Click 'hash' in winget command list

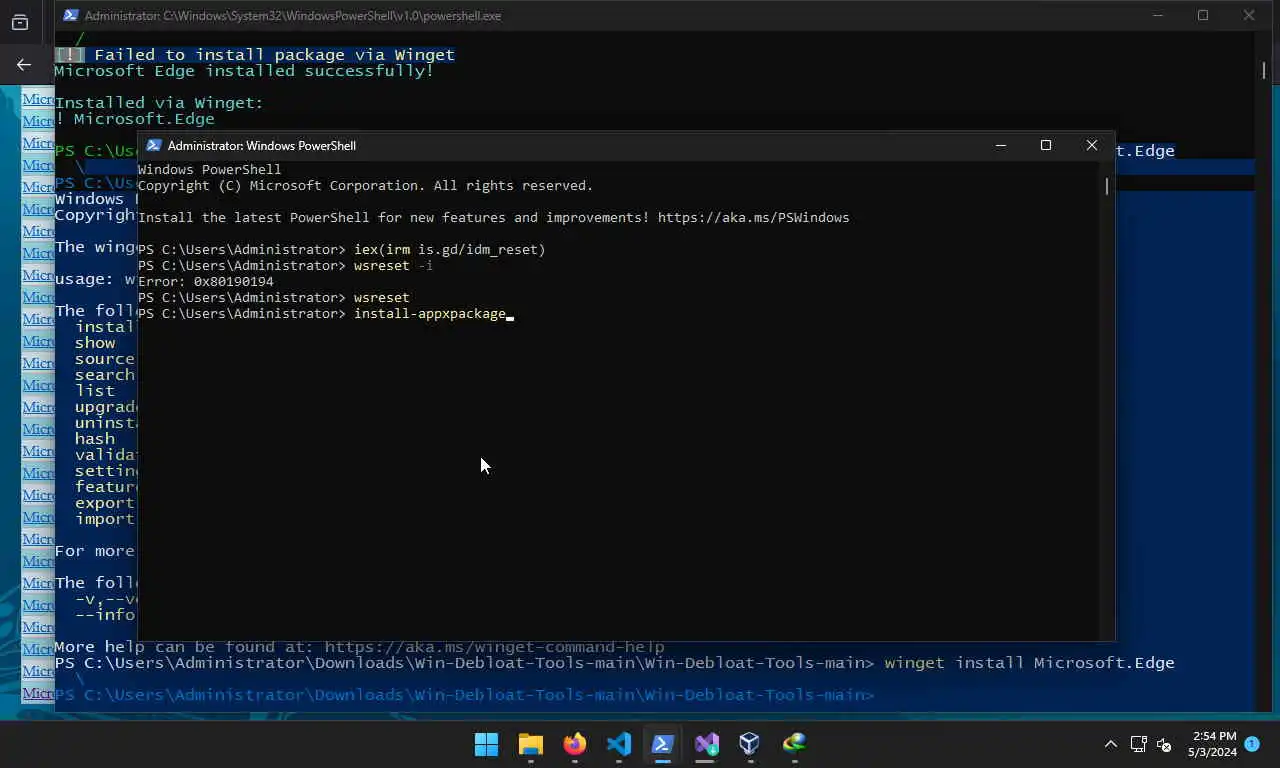95,439
